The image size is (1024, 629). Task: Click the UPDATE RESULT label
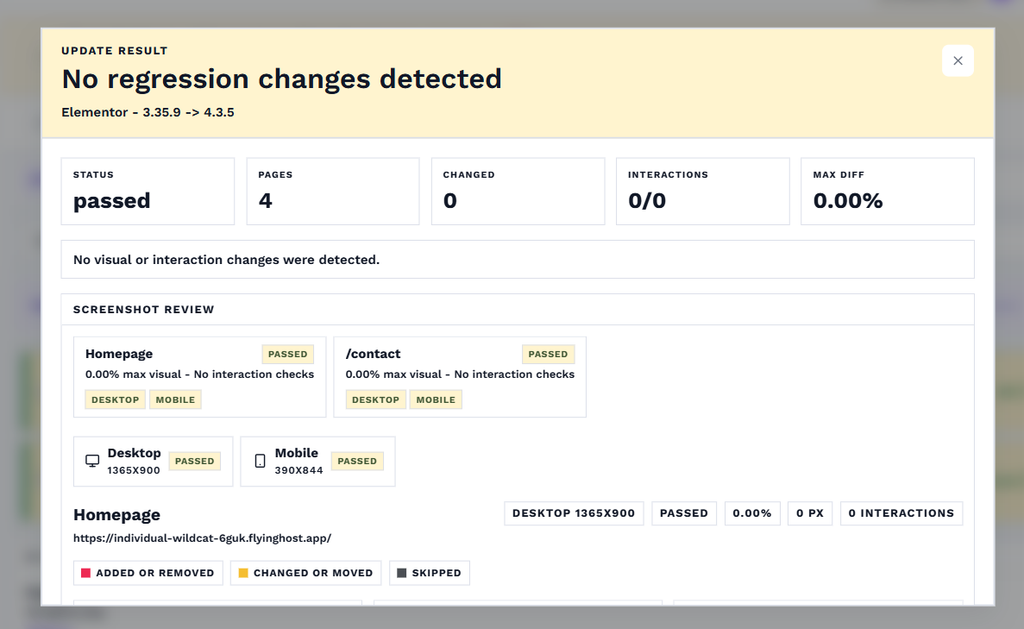[114, 51]
